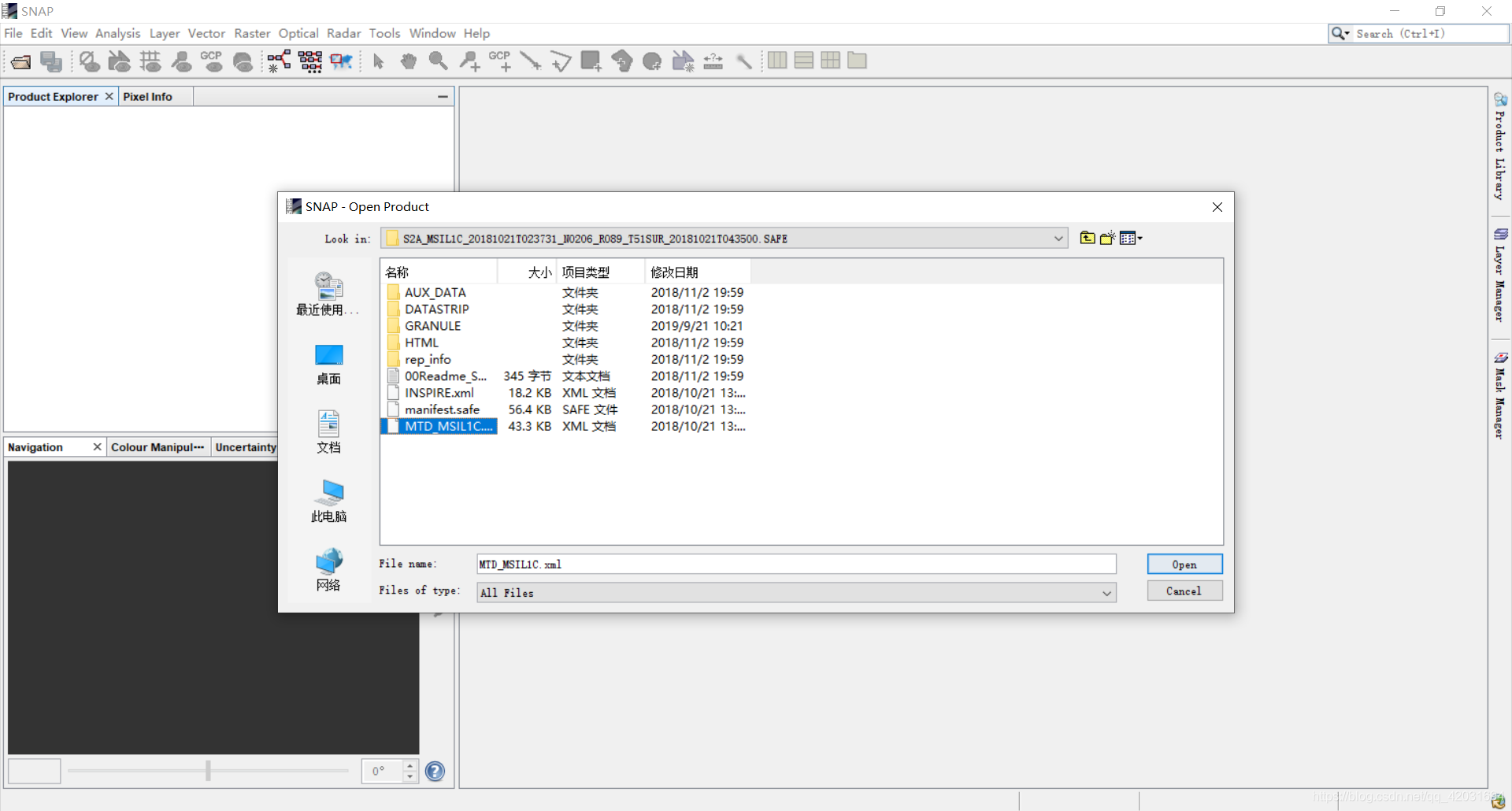Click the File name input field
The image size is (1512, 811).
[x=796, y=565]
